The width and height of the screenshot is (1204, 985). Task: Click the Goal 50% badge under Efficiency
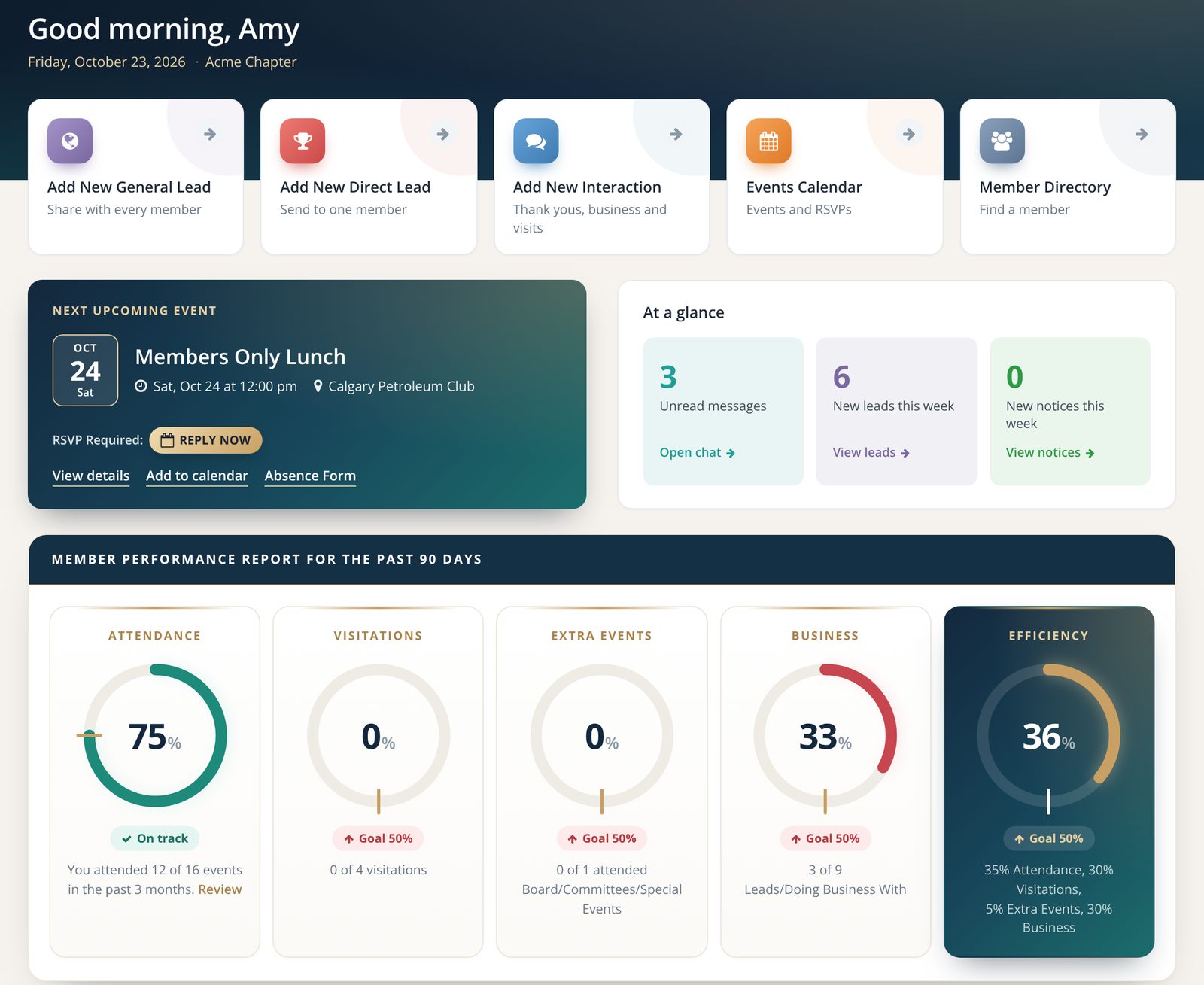pos(1048,838)
